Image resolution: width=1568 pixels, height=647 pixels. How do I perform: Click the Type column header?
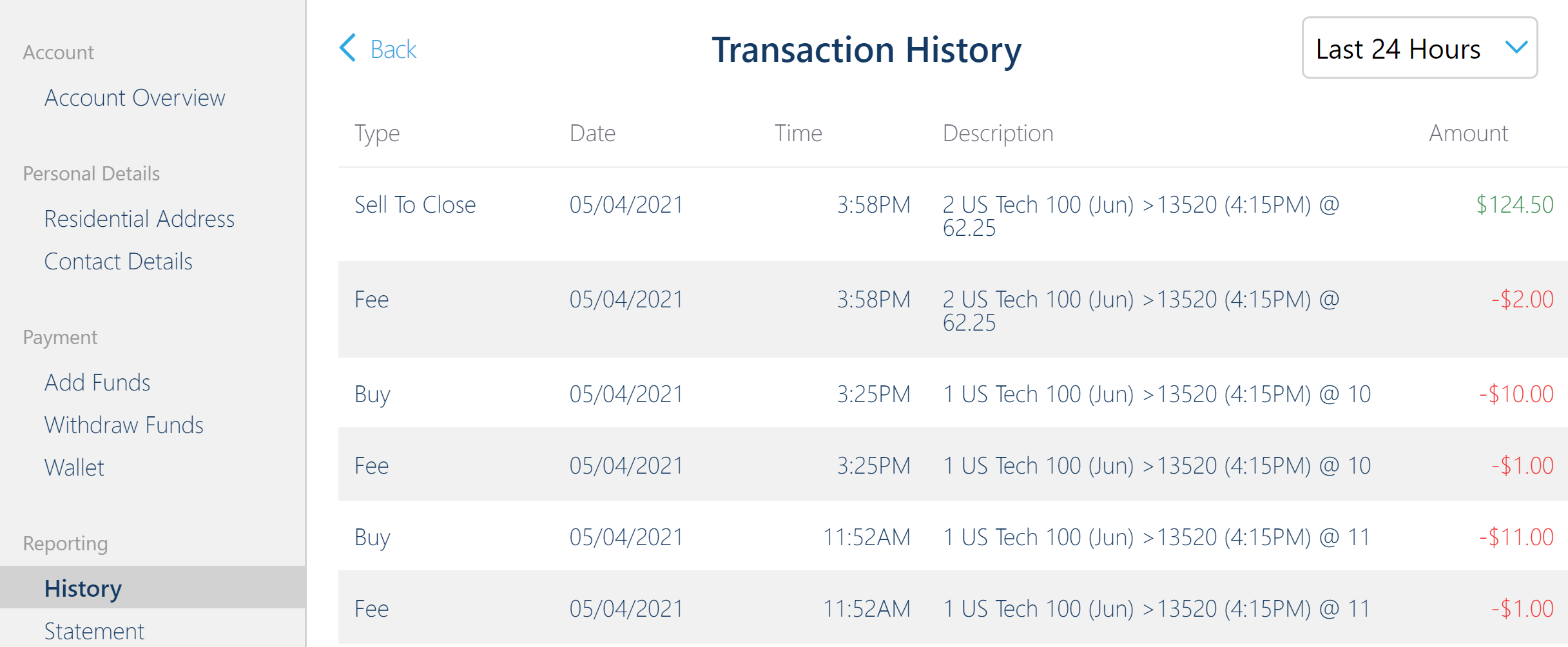[377, 134]
